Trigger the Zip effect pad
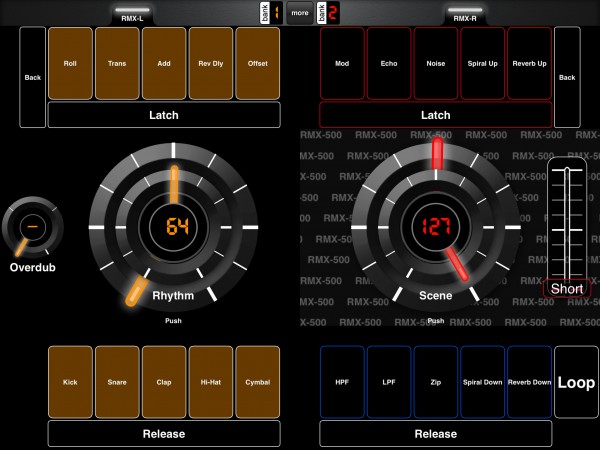This screenshot has width=600, height=450. (436, 382)
